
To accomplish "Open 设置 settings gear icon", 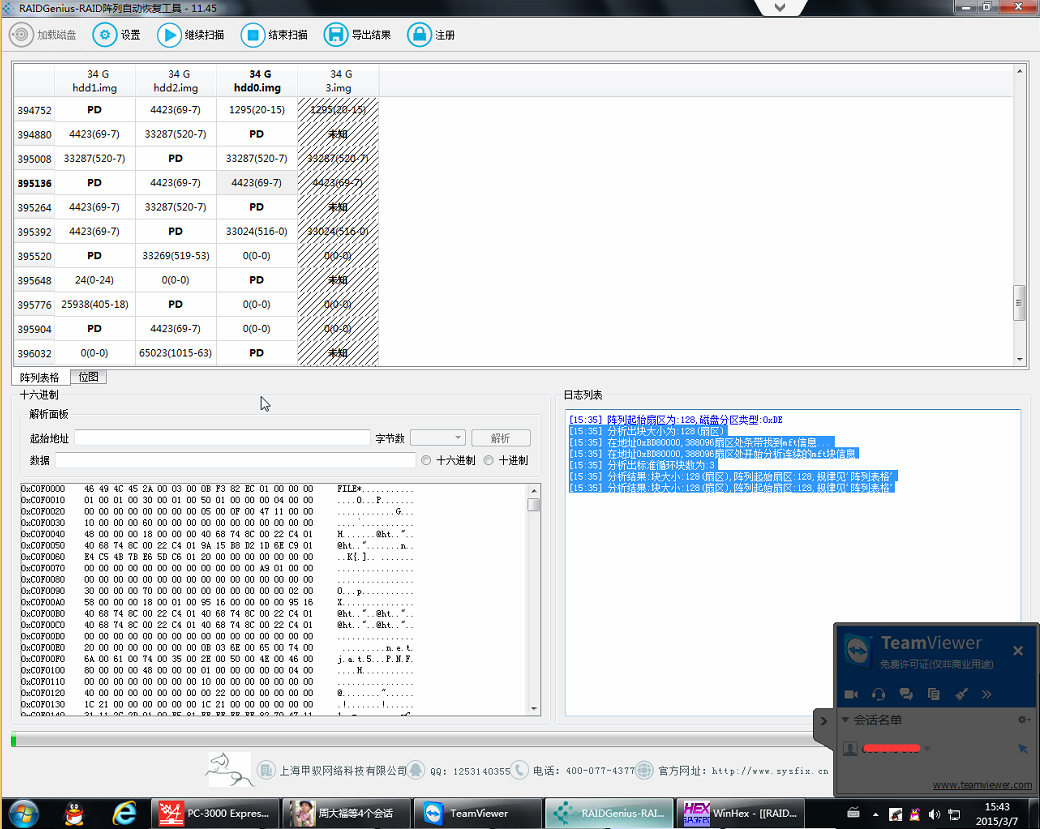I will [104, 34].
